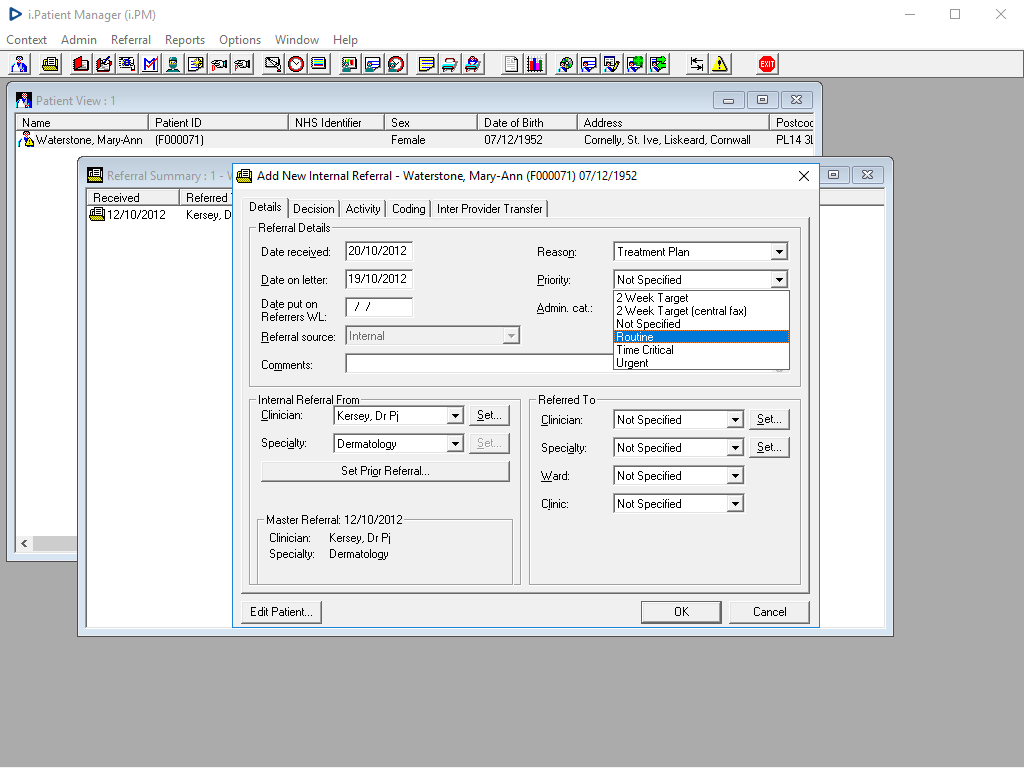The image size is (1024, 768).
Task: Click the Date put on Referrers WL field
Action: [379, 307]
